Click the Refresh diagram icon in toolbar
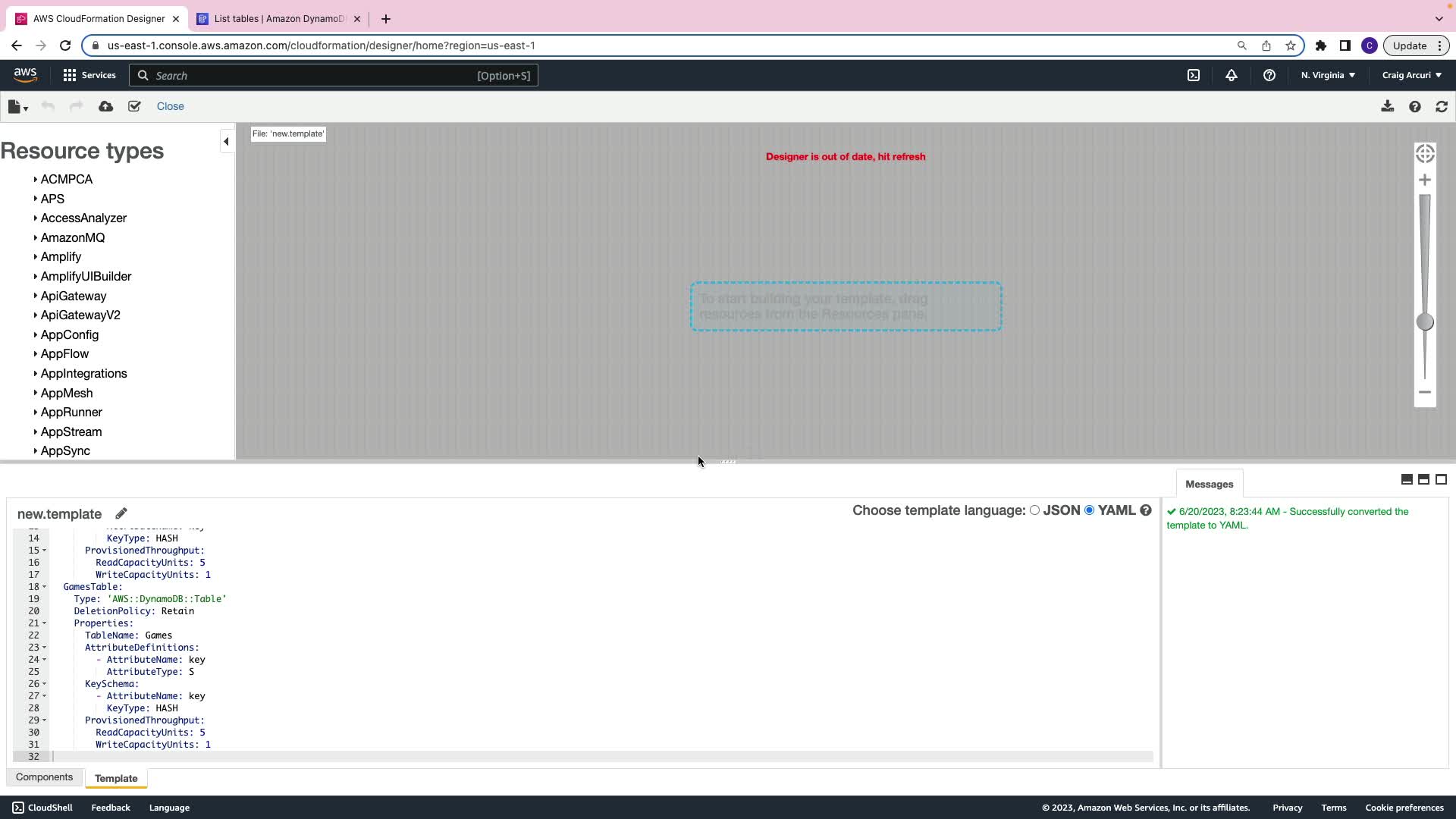1456x819 pixels. [1442, 107]
